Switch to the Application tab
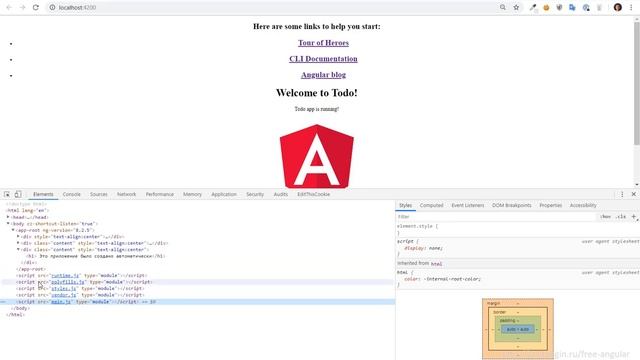640x360 pixels. point(224,194)
